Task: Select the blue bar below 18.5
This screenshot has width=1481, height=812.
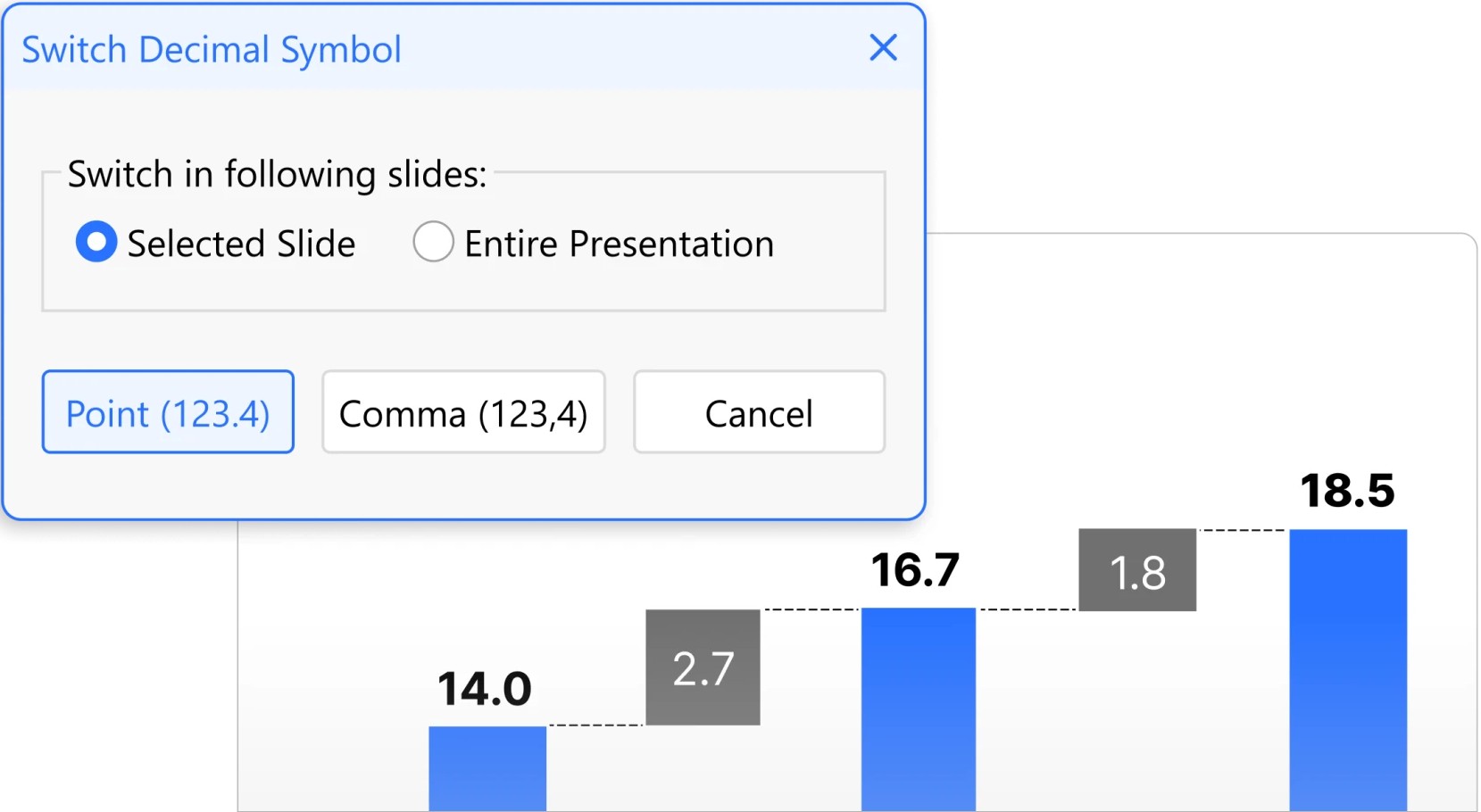Action: [1348, 669]
